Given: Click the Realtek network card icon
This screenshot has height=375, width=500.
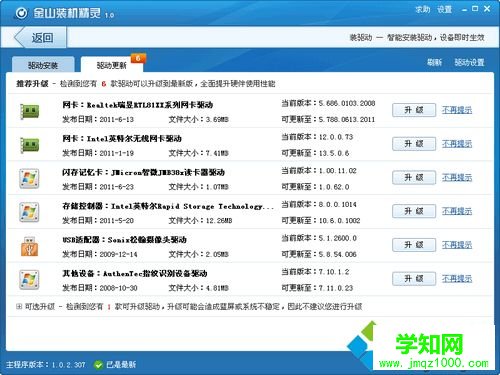Looking at the screenshot, I should (x=30, y=111).
